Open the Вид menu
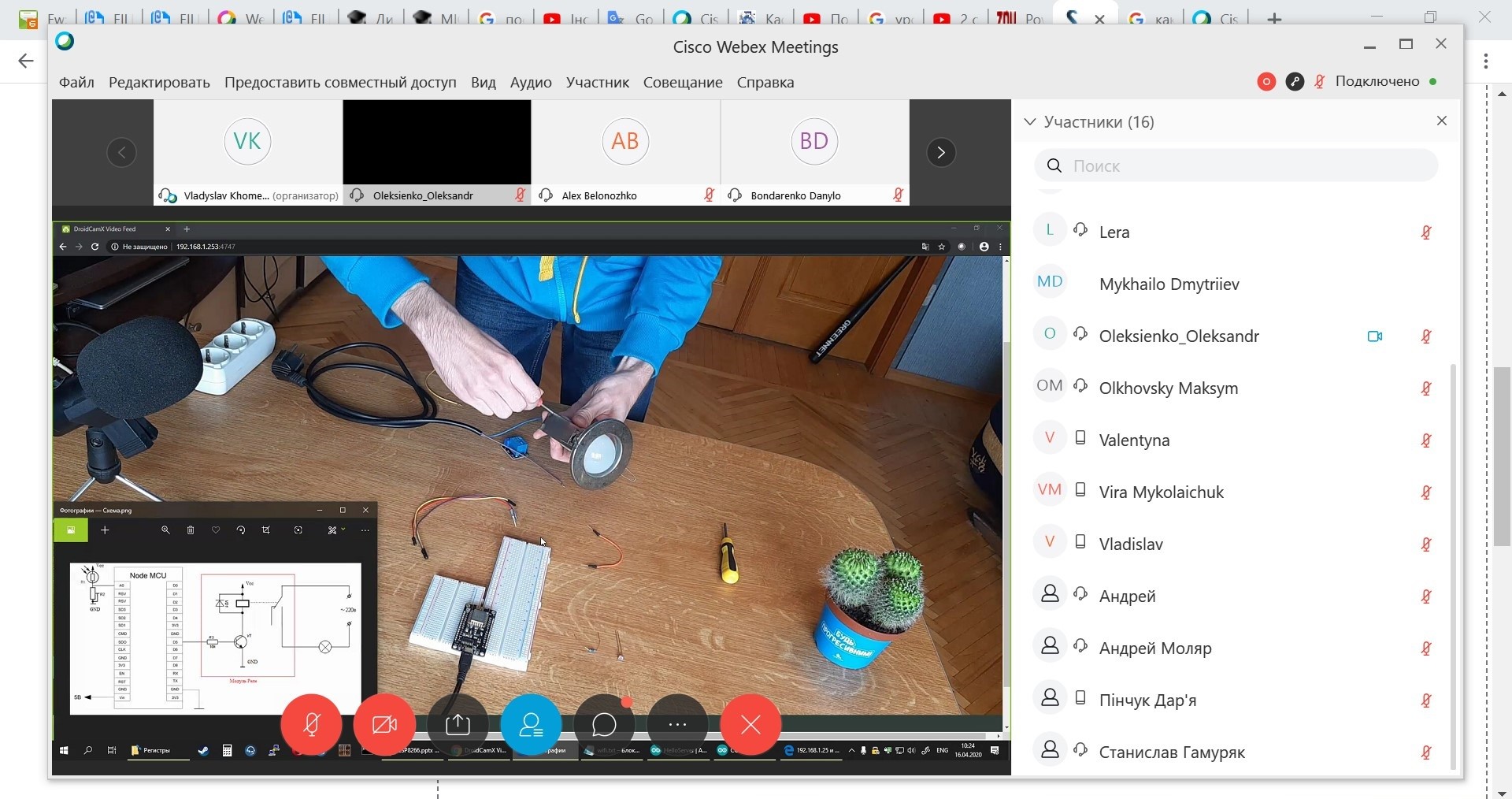Image resolution: width=1512 pixels, height=799 pixels. (484, 82)
